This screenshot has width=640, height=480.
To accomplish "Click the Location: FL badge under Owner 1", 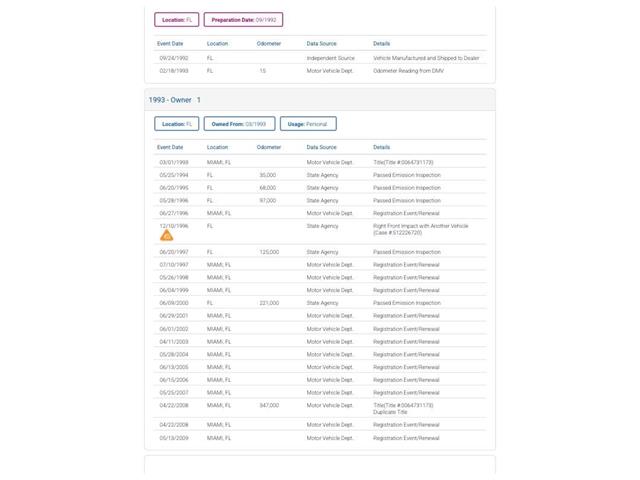I will pyautogui.click(x=177, y=124).
